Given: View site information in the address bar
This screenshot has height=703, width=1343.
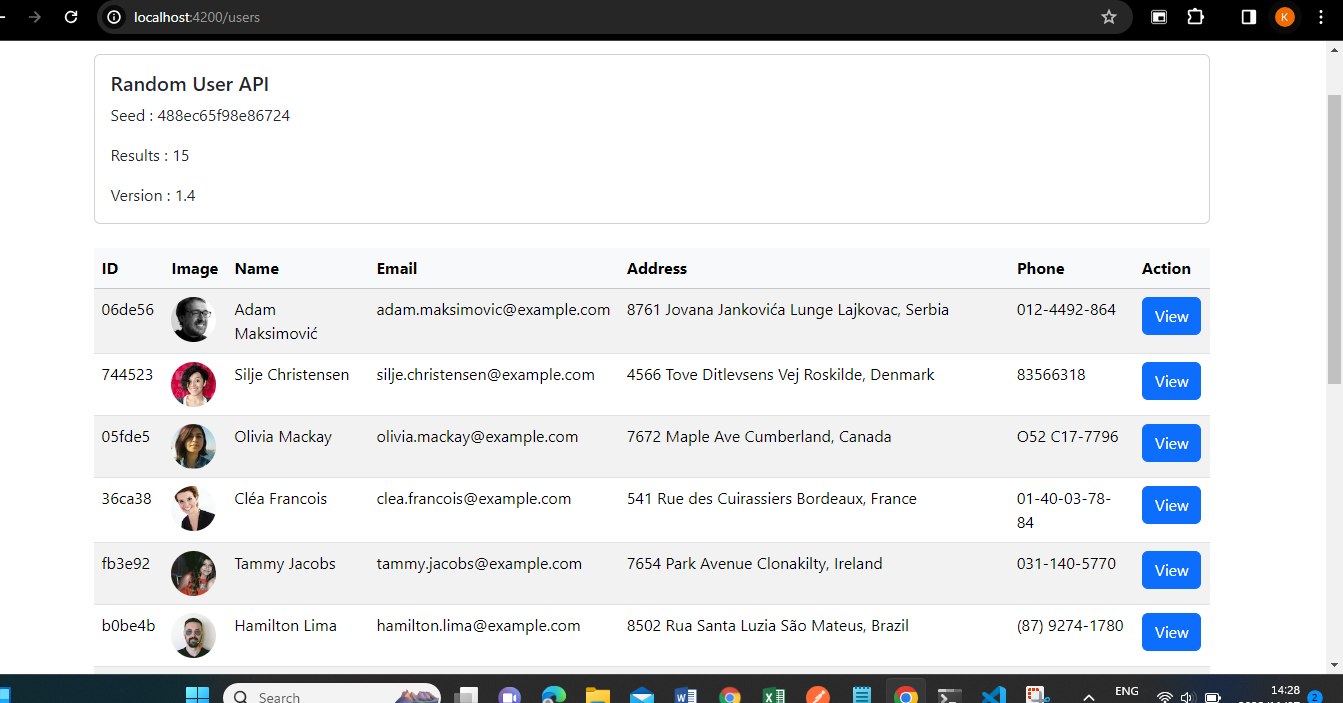Looking at the screenshot, I should 114,17.
